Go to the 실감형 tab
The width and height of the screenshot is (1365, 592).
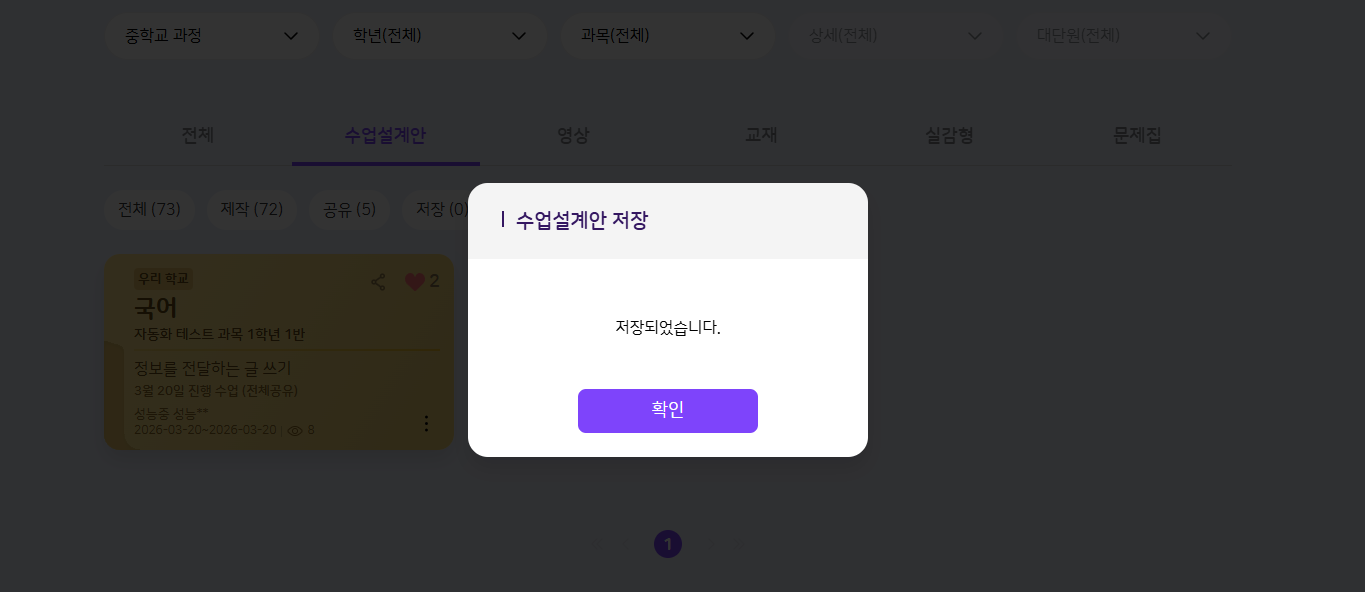point(950,136)
